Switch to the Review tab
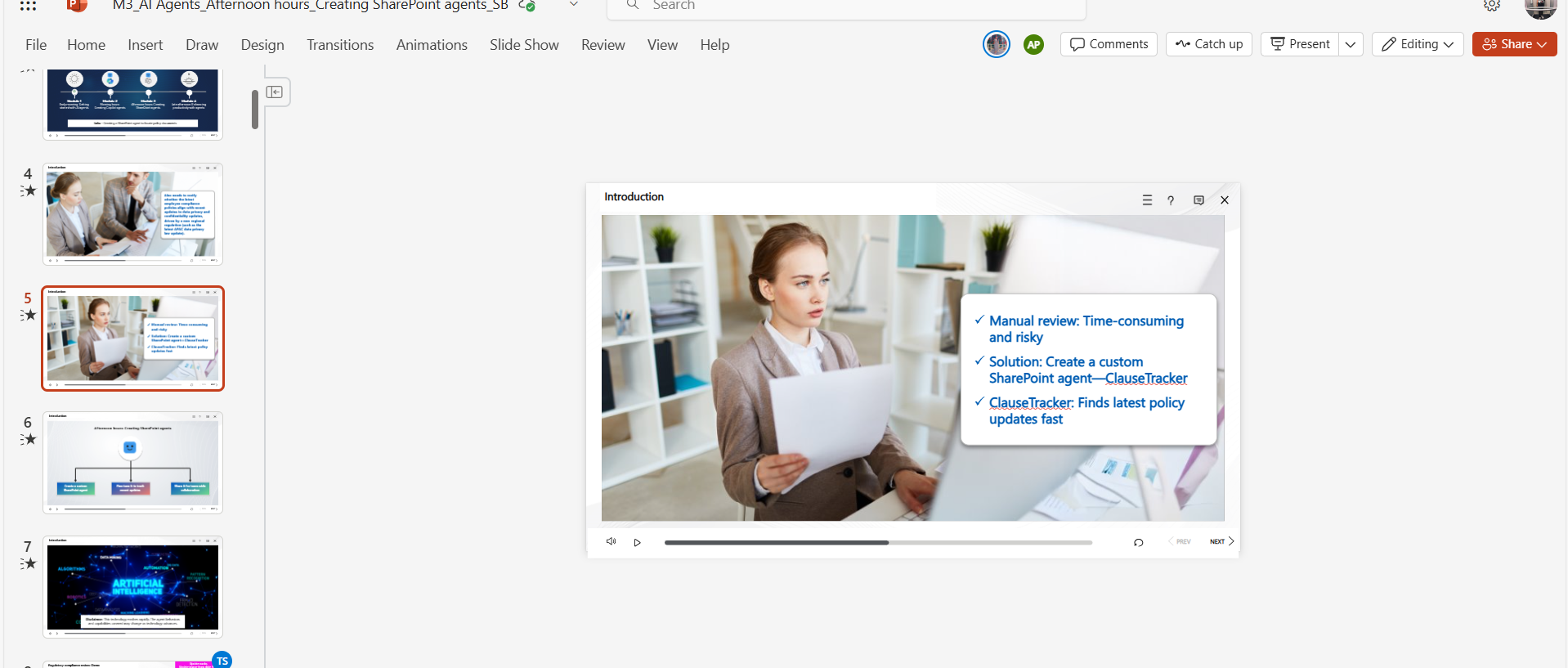Image resolution: width=1568 pixels, height=668 pixels. tap(603, 45)
